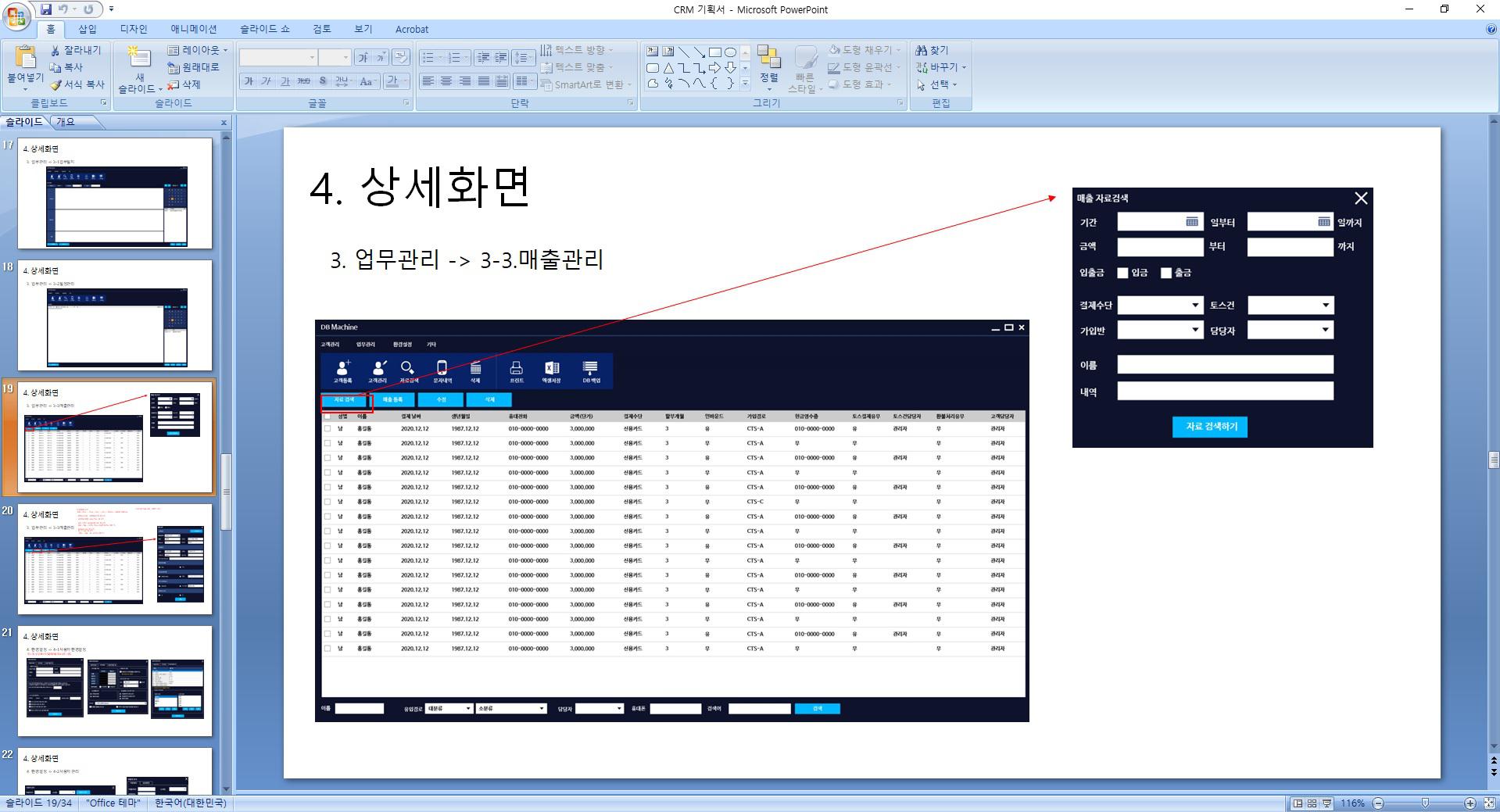Toggle slide show view from status bar
1500x812 pixels.
tap(1326, 803)
